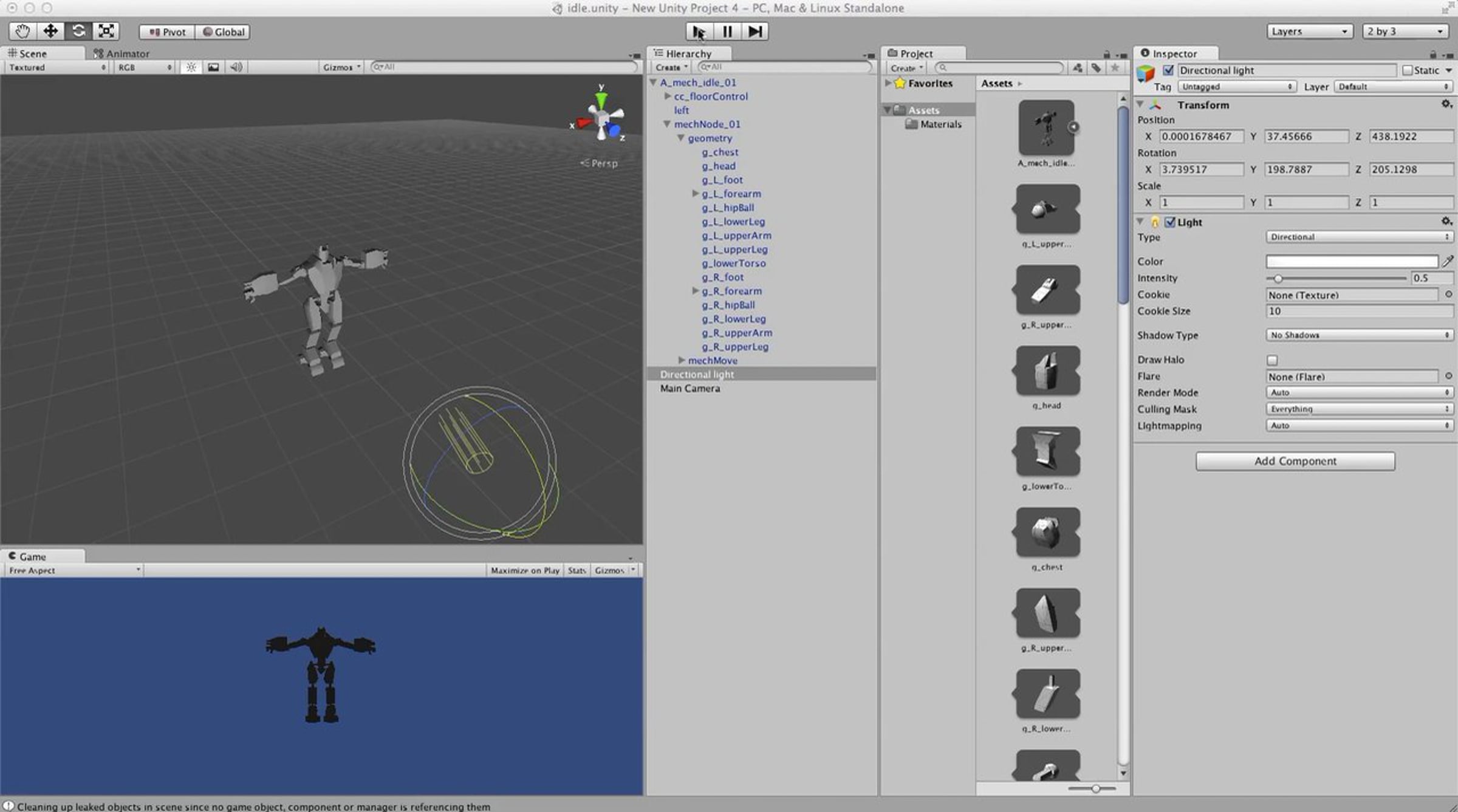Image resolution: width=1458 pixels, height=812 pixels.
Task: Open the Textured draw mode dropdown
Action: pyautogui.click(x=57, y=67)
